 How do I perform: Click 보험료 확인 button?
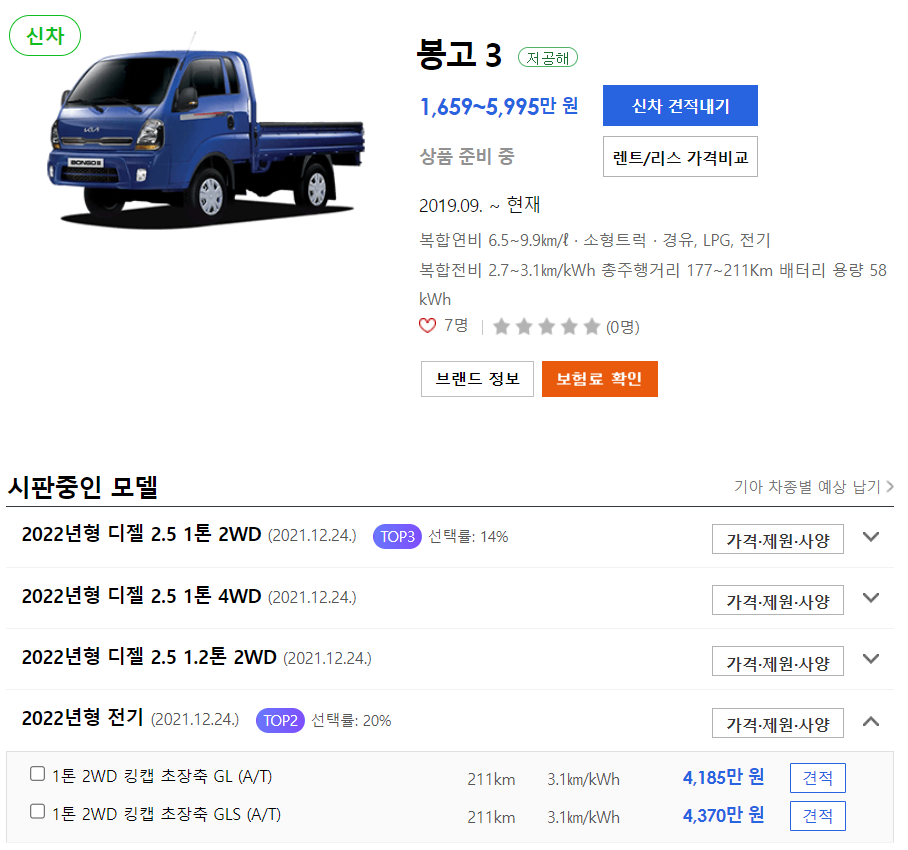[600, 379]
